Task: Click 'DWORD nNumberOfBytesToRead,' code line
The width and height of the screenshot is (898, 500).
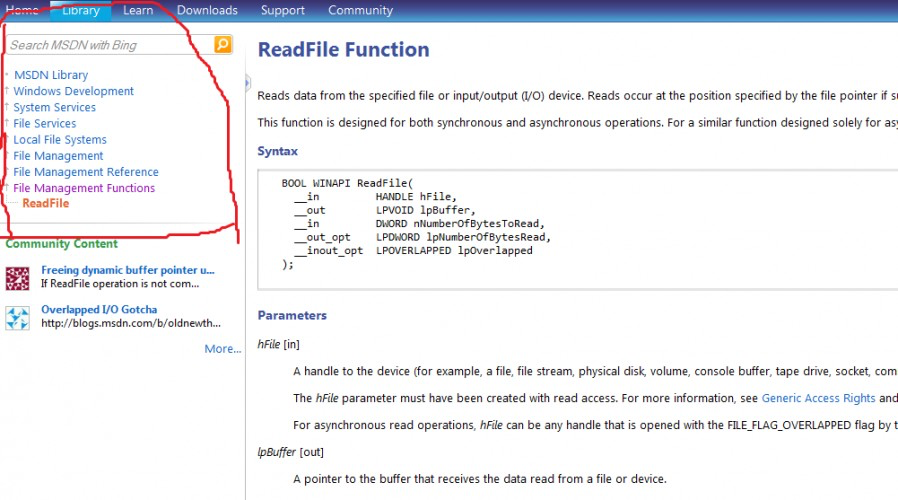Action: pyautogui.click(x=460, y=224)
